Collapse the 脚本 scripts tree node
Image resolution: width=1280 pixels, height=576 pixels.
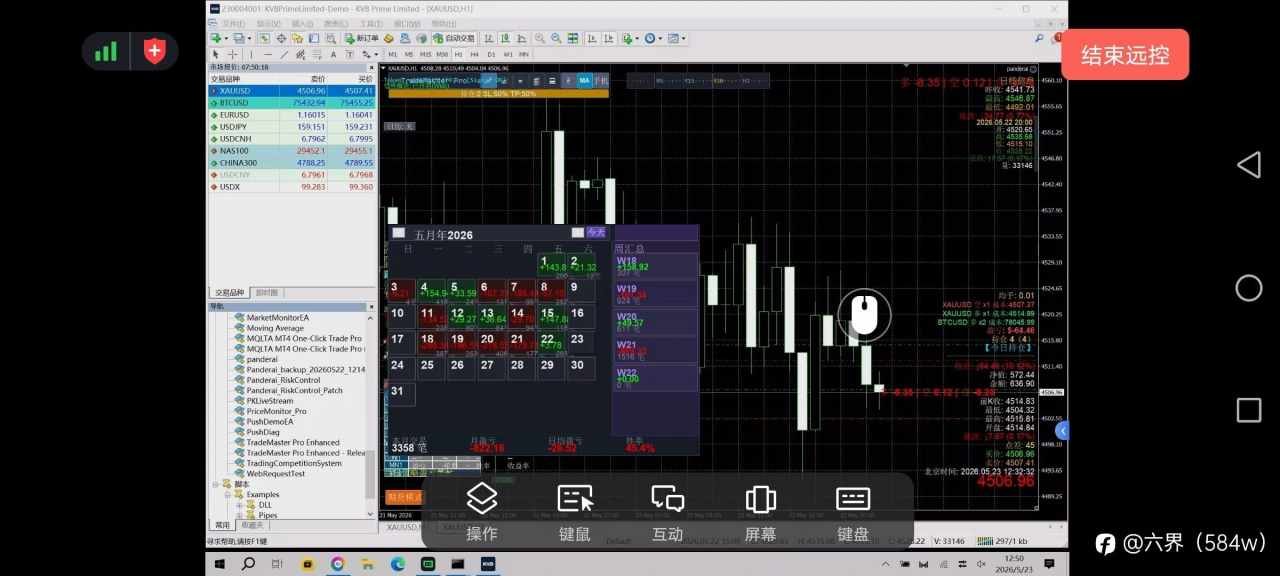click(x=215, y=484)
